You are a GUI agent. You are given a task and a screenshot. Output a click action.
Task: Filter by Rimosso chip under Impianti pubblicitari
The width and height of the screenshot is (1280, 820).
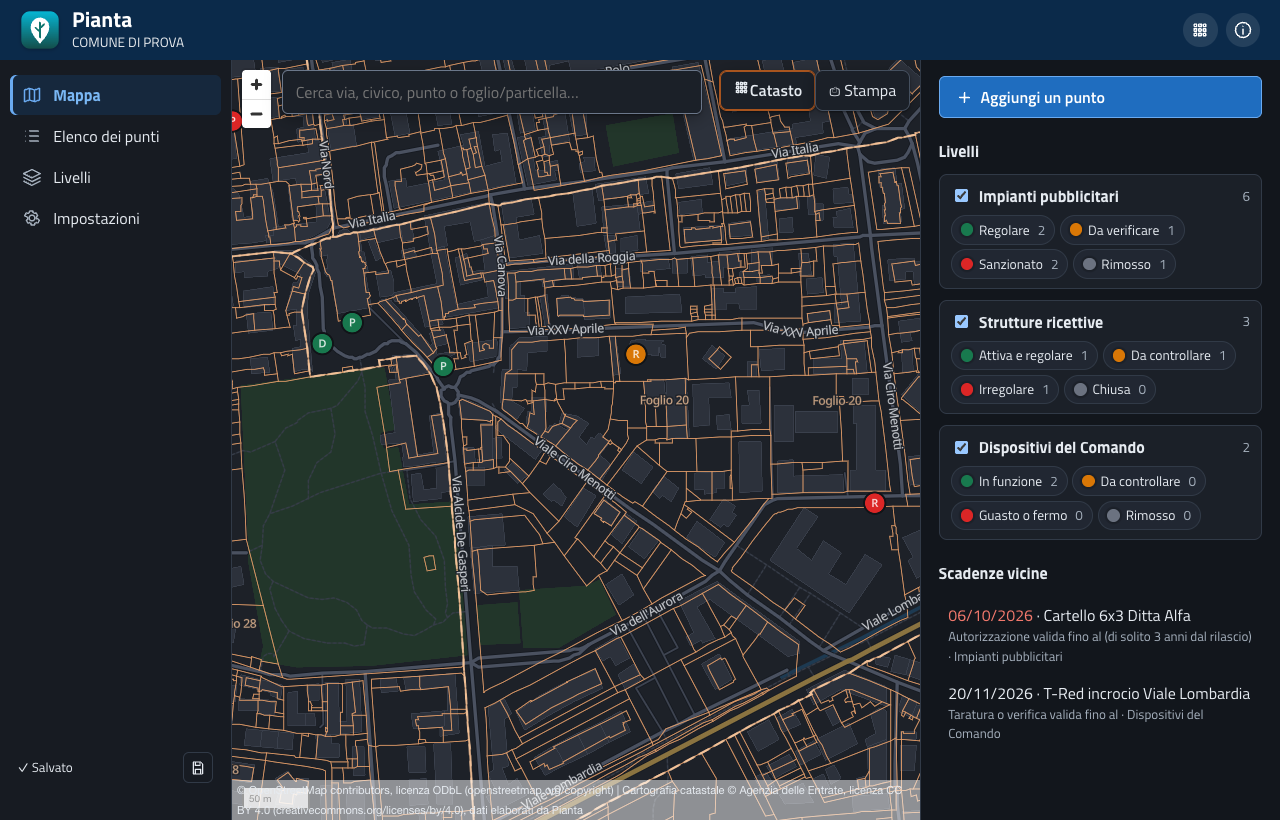pos(1124,264)
